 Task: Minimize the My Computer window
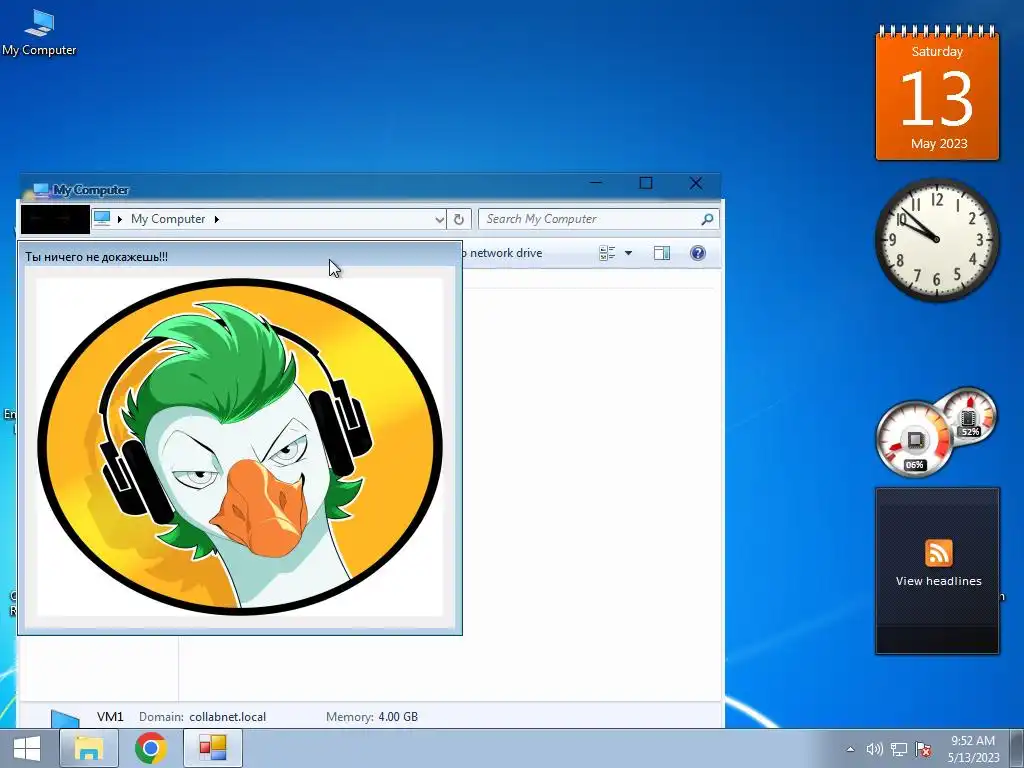(596, 184)
